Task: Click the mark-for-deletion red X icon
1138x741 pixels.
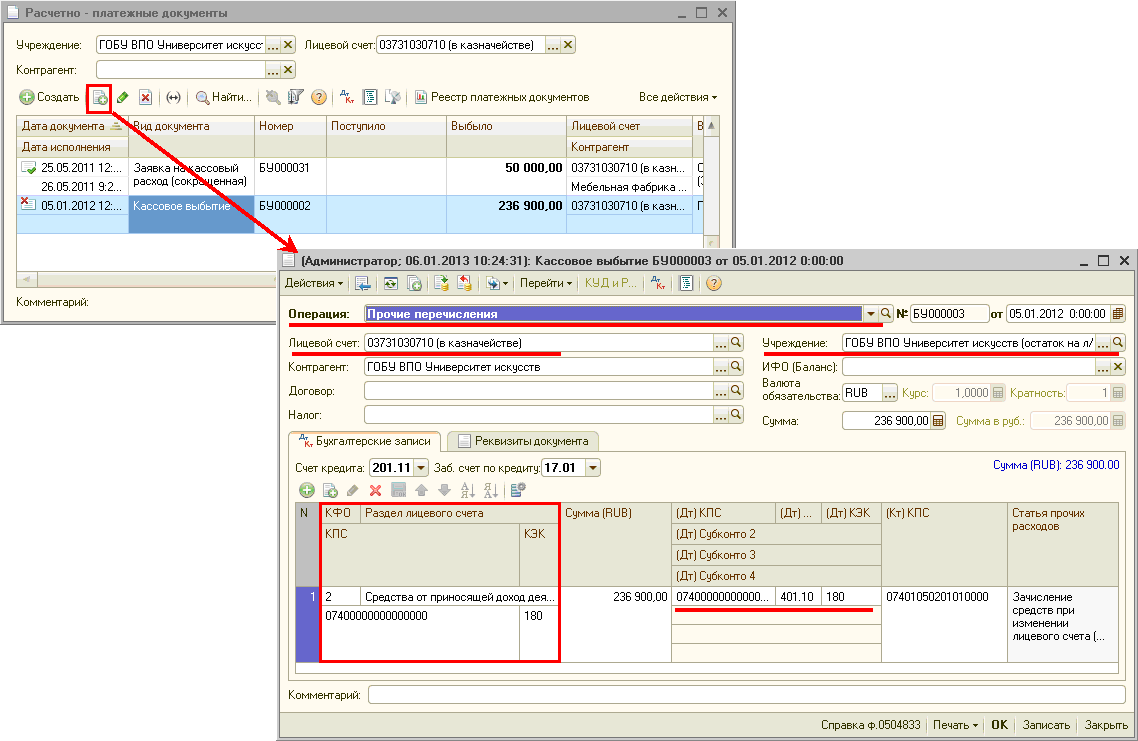Action: pos(146,97)
